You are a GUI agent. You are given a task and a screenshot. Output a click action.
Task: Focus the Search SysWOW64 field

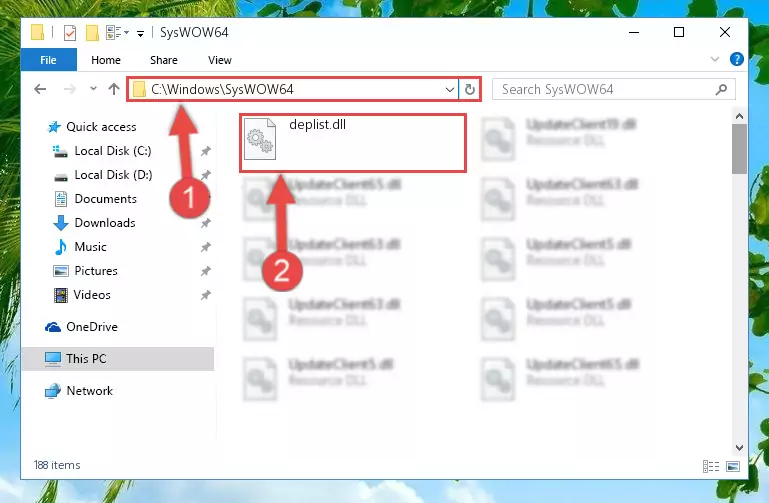[x=614, y=89]
